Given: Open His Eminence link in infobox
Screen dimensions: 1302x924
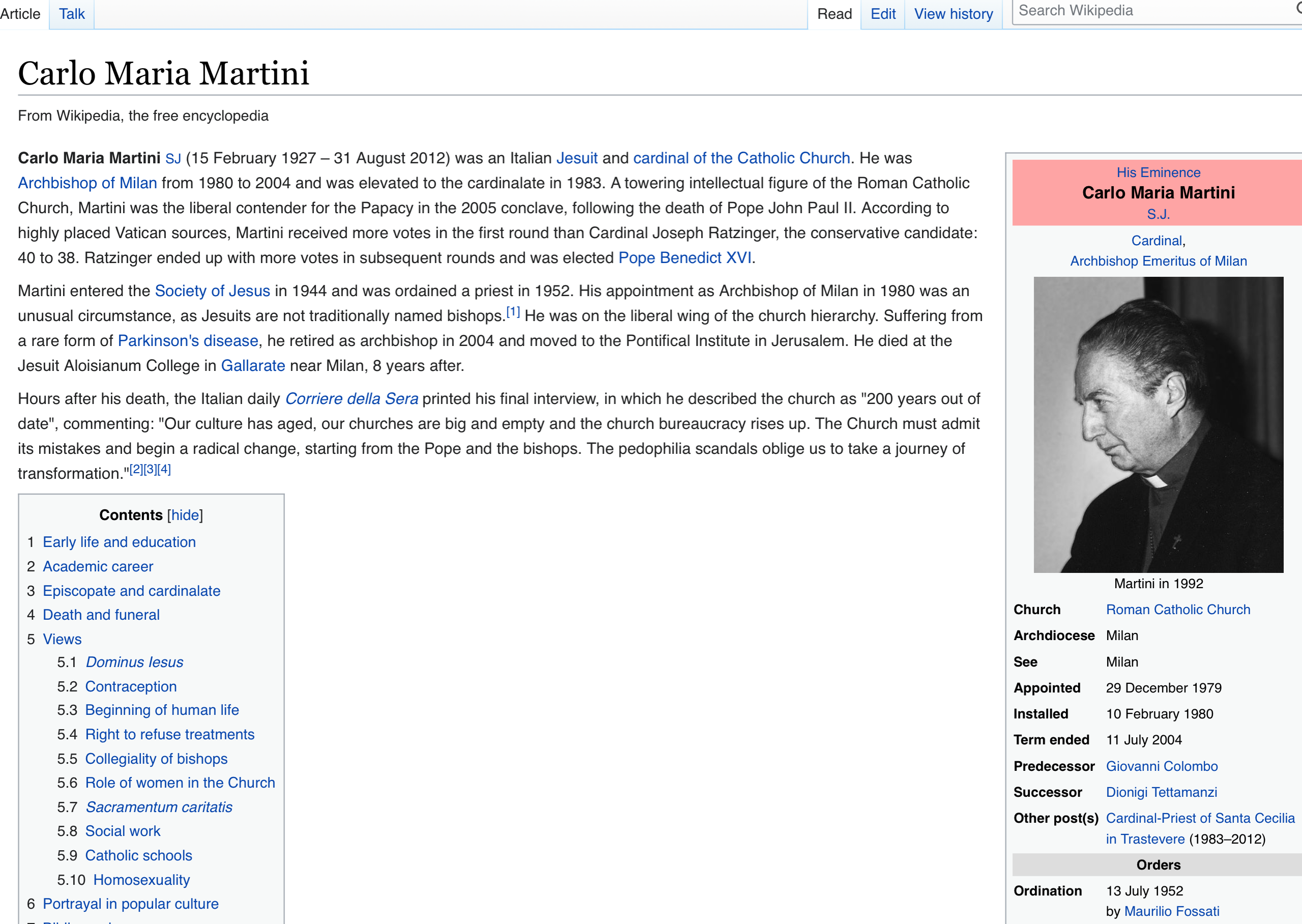Looking at the screenshot, I should coord(1158,172).
